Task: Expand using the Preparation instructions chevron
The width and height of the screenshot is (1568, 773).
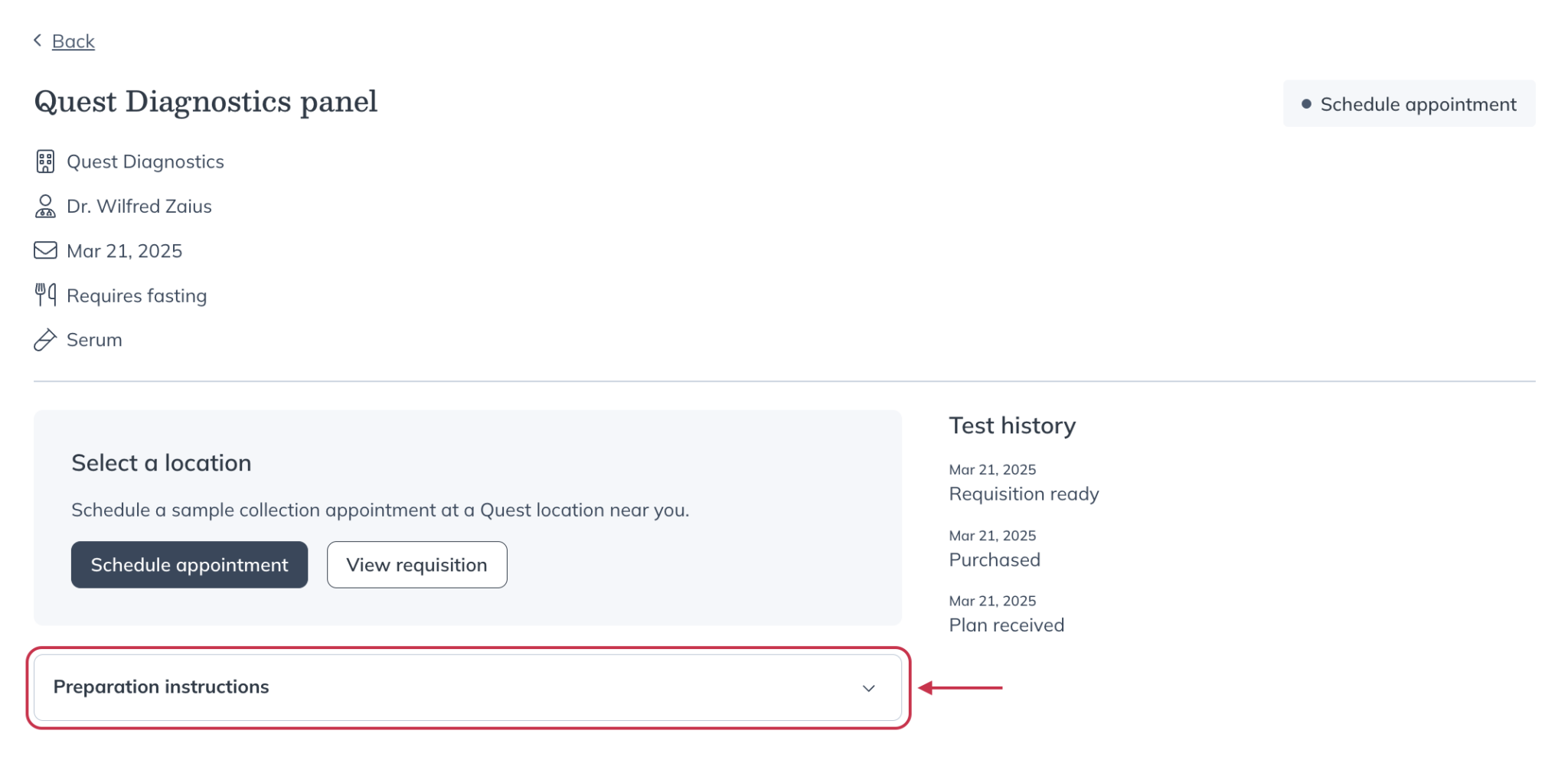Action: click(x=868, y=688)
